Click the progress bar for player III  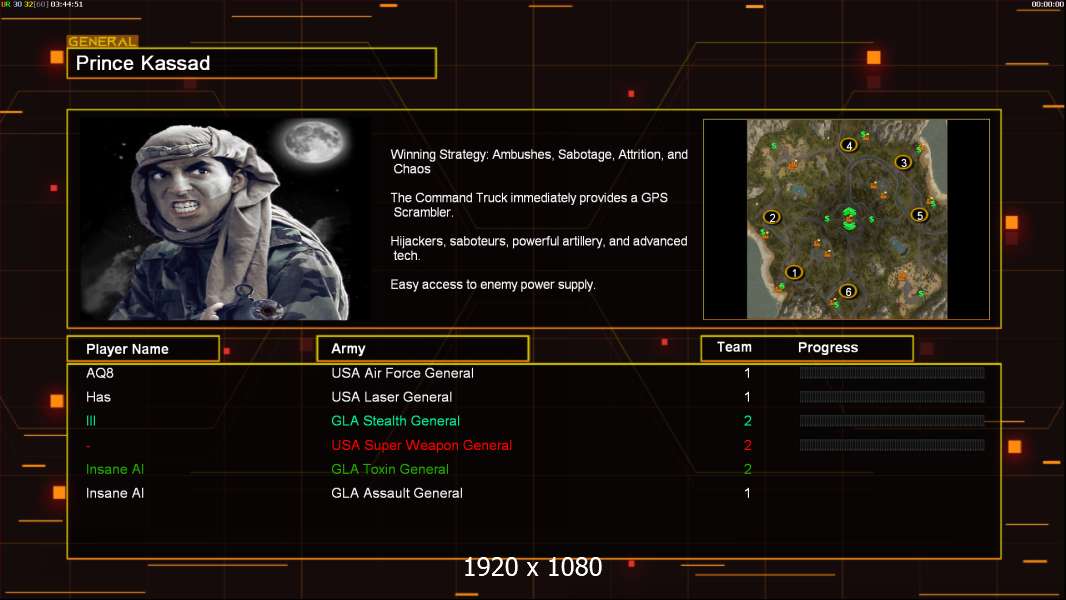tap(892, 421)
